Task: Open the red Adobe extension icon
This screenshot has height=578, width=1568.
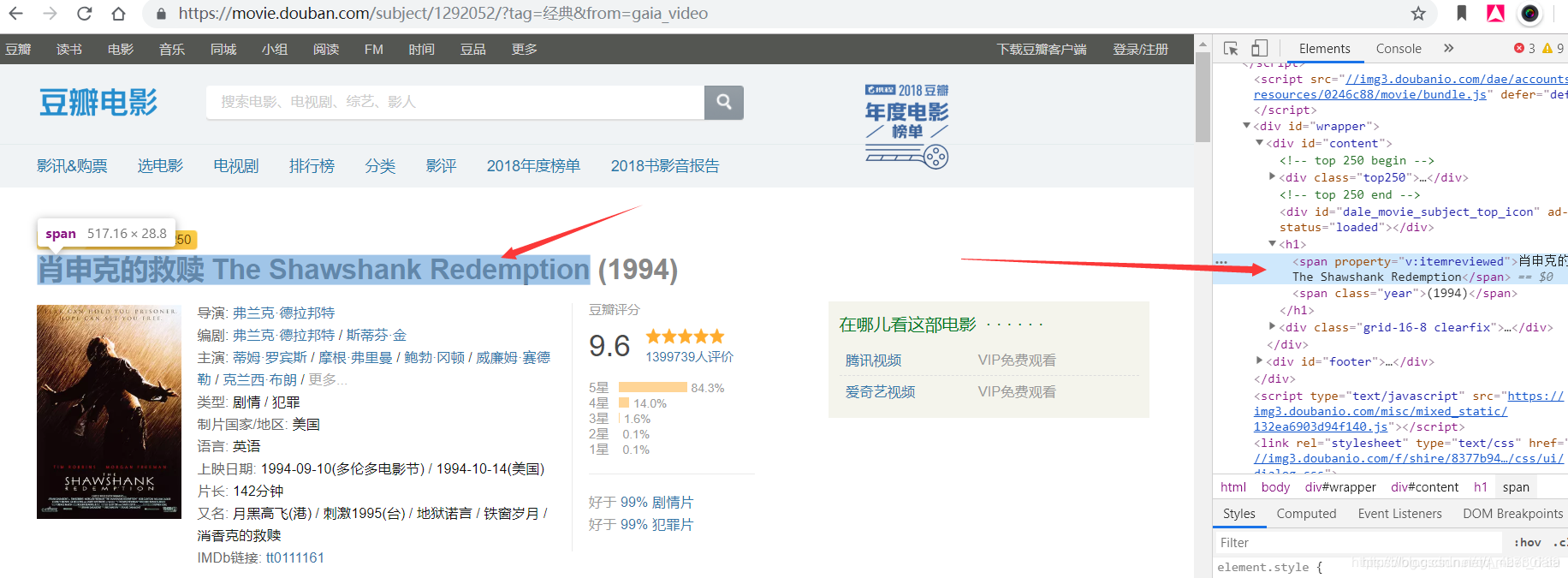Action: [x=1496, y=13]
